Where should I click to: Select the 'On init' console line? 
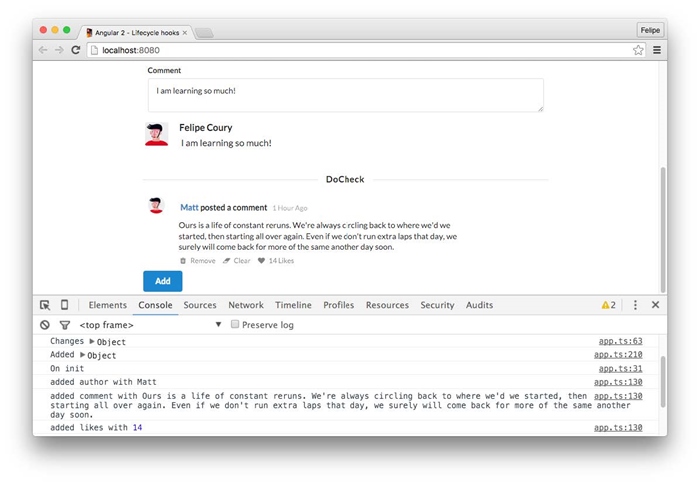[x=67, y=368]
